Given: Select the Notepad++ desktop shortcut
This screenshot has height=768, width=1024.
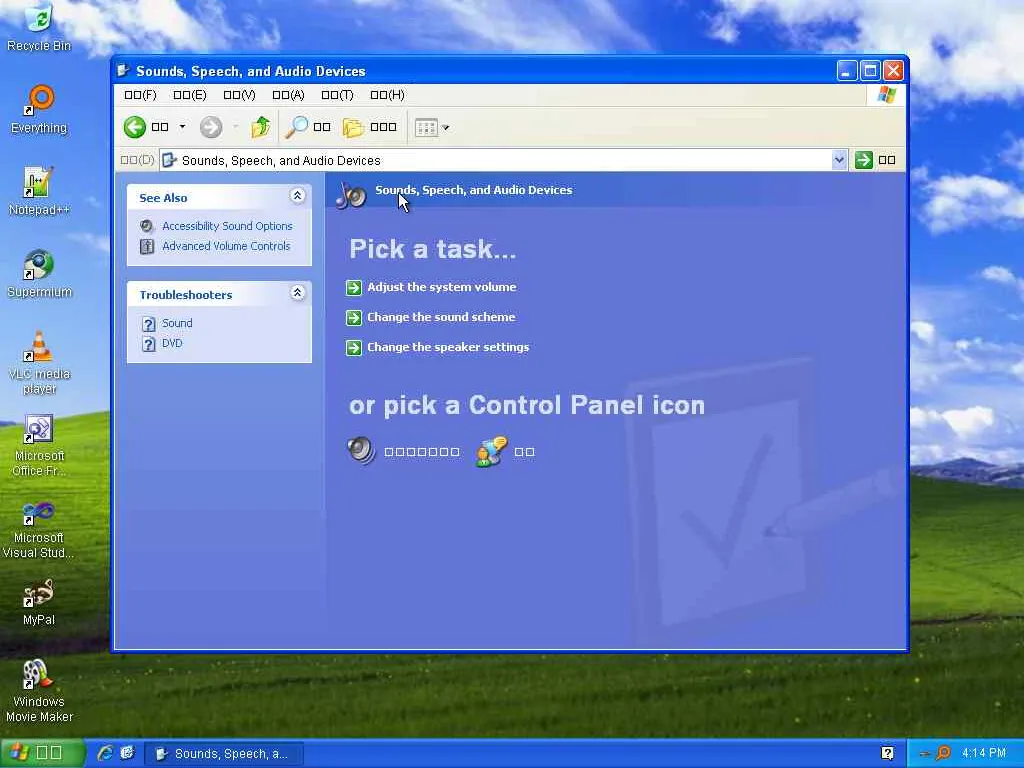Looking at the screenshot, I should click(39, 191).
